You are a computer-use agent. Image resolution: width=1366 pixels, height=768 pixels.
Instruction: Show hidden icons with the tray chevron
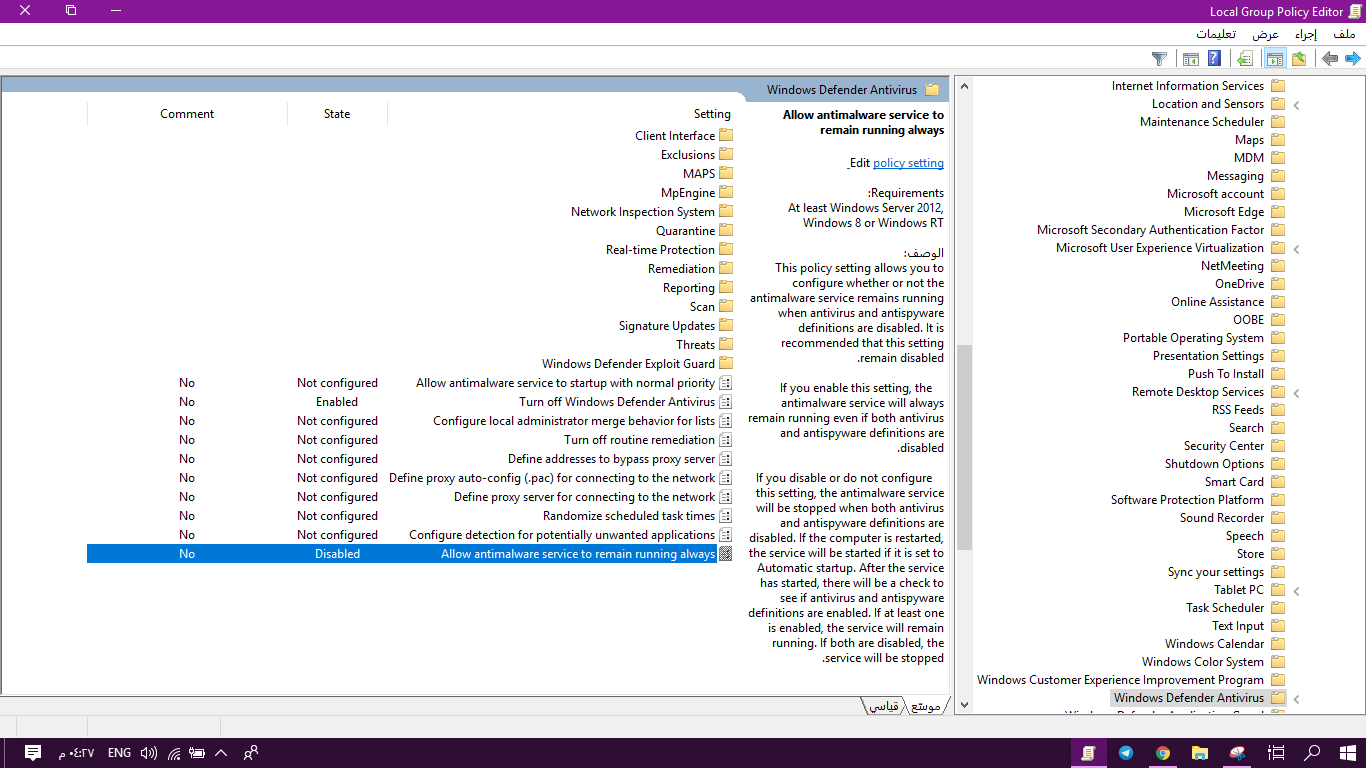pyautogui.click(x=221, y=753)
